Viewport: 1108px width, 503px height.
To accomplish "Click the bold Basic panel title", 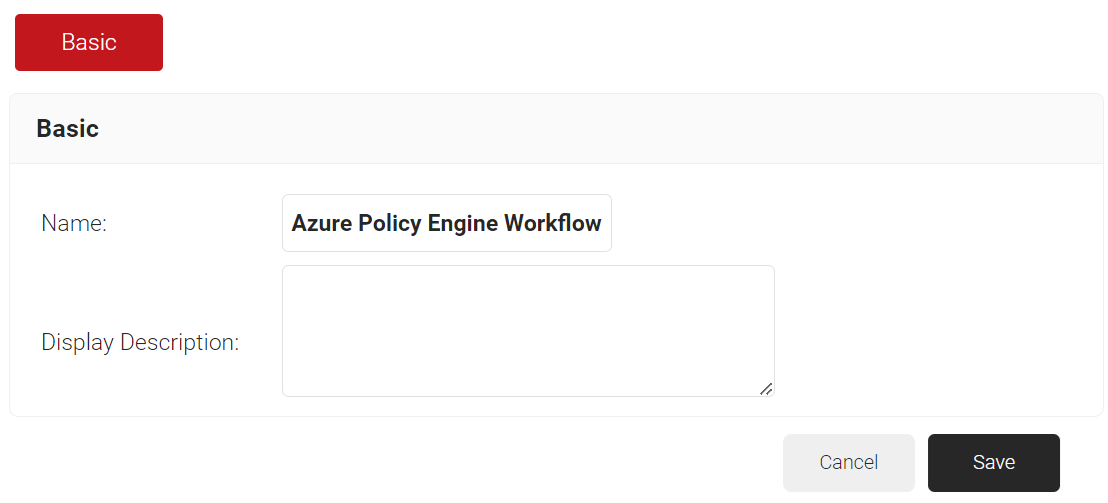I will click(x=67, y=128).
